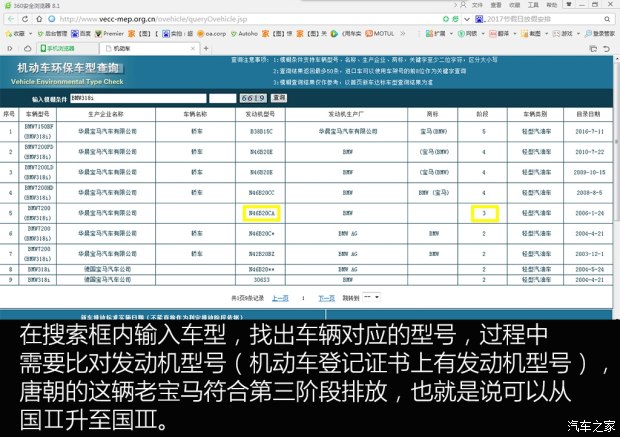Click the BMW7150BF model cell in row 1
The image size is (620, 437).
coord(38,131)
